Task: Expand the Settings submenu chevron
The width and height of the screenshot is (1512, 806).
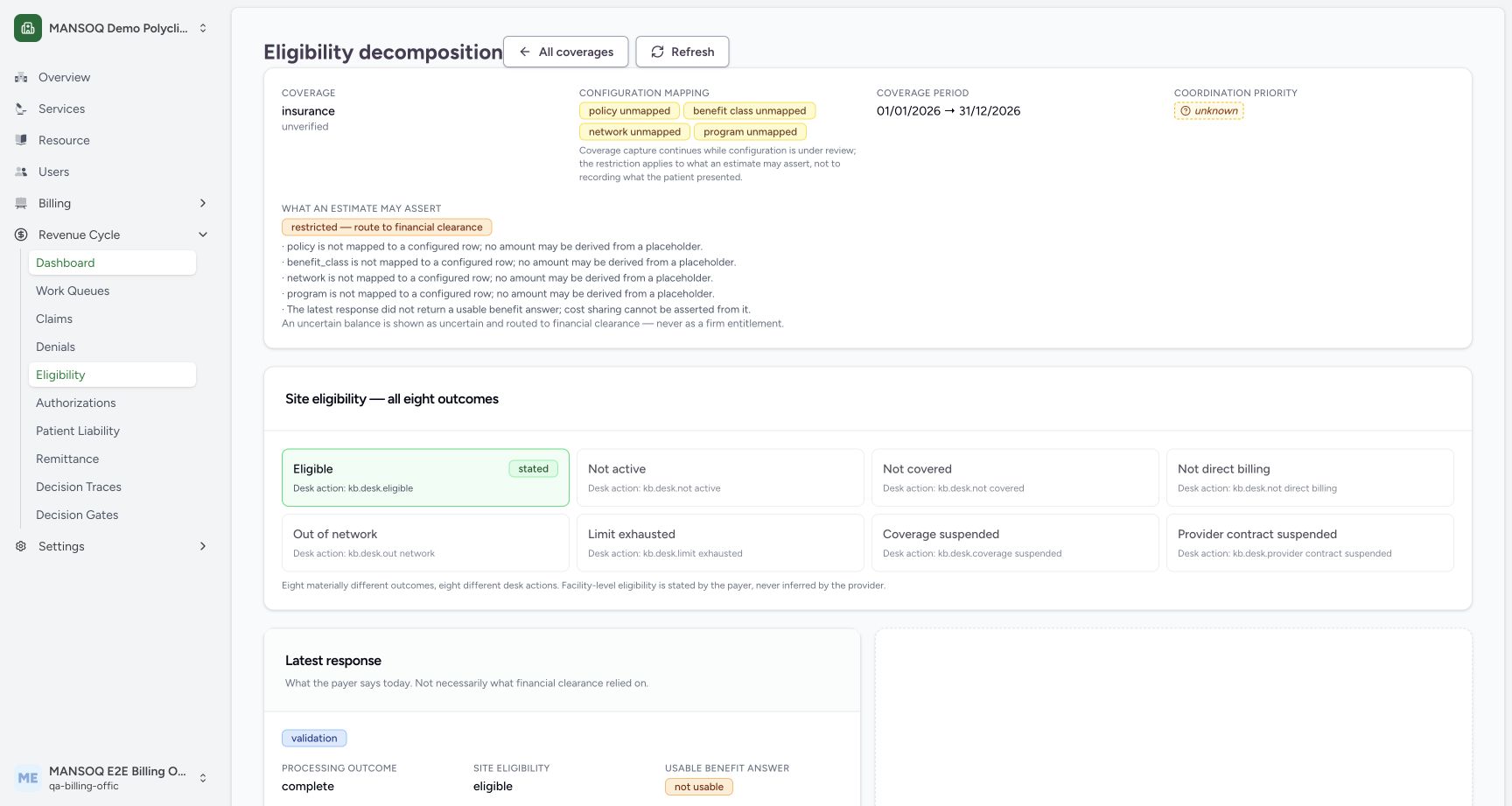Action: pyautogui.click(x=203, y=546)
